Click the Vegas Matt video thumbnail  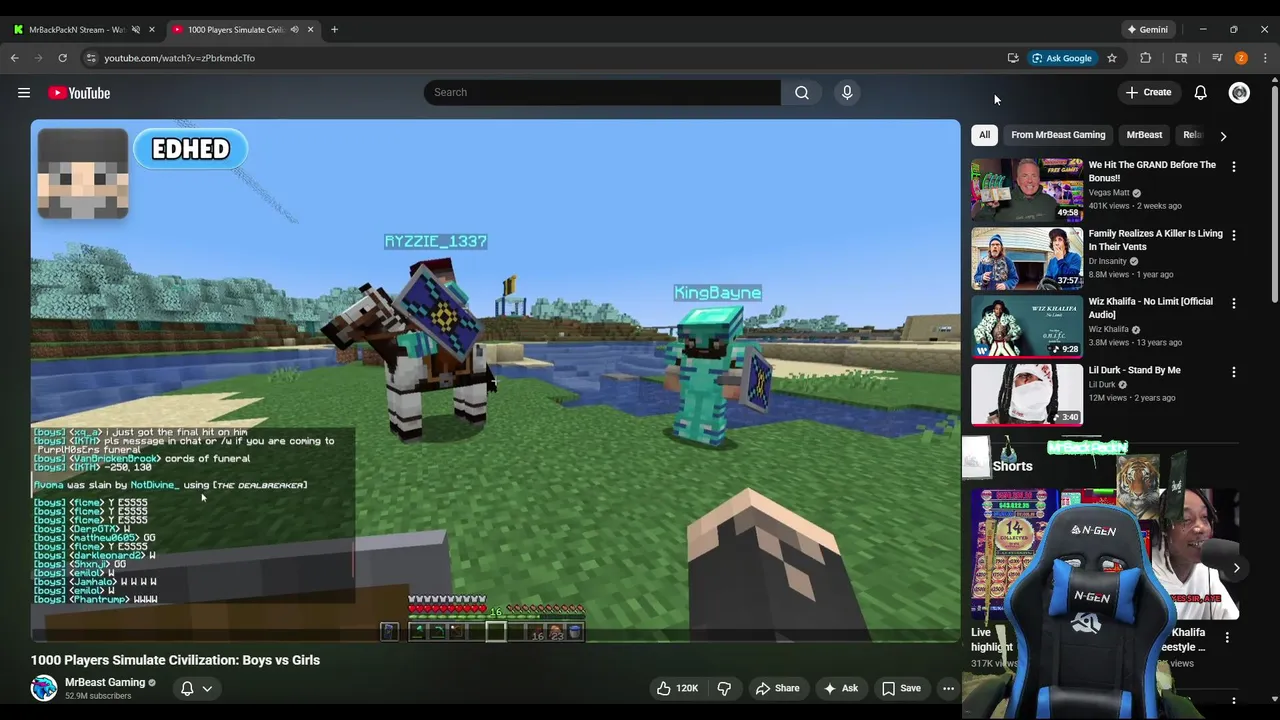pyautogui.click(x=1027, y=189)
